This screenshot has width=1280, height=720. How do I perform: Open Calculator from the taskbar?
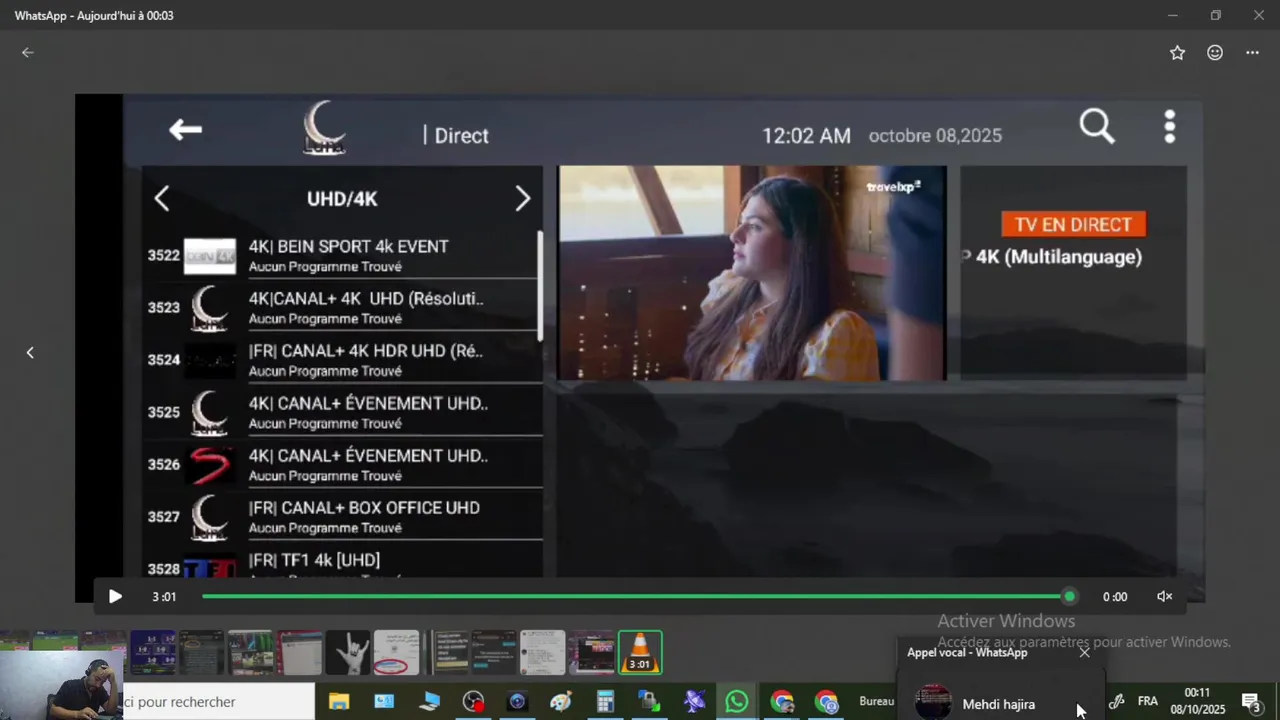tap(605, 702)
